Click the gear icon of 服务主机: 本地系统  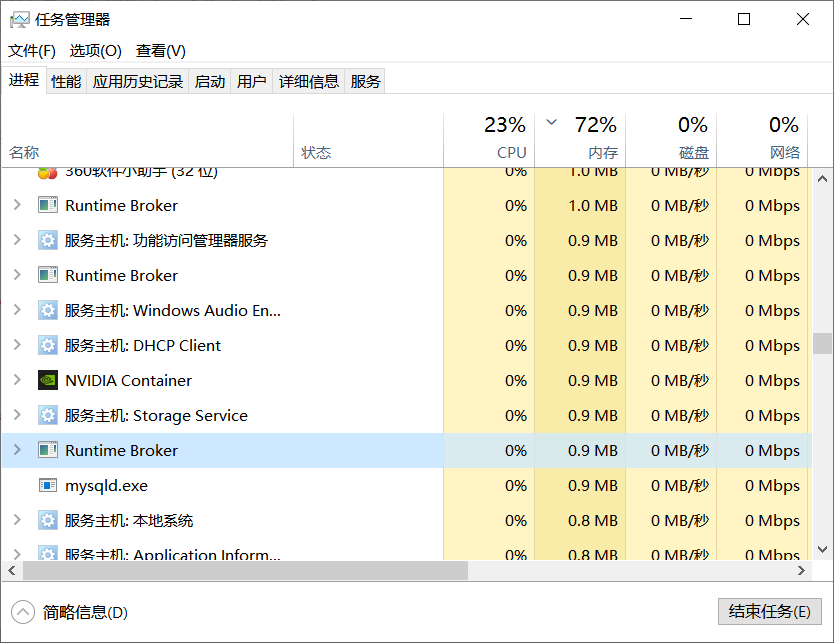click(x=47, y=520)
